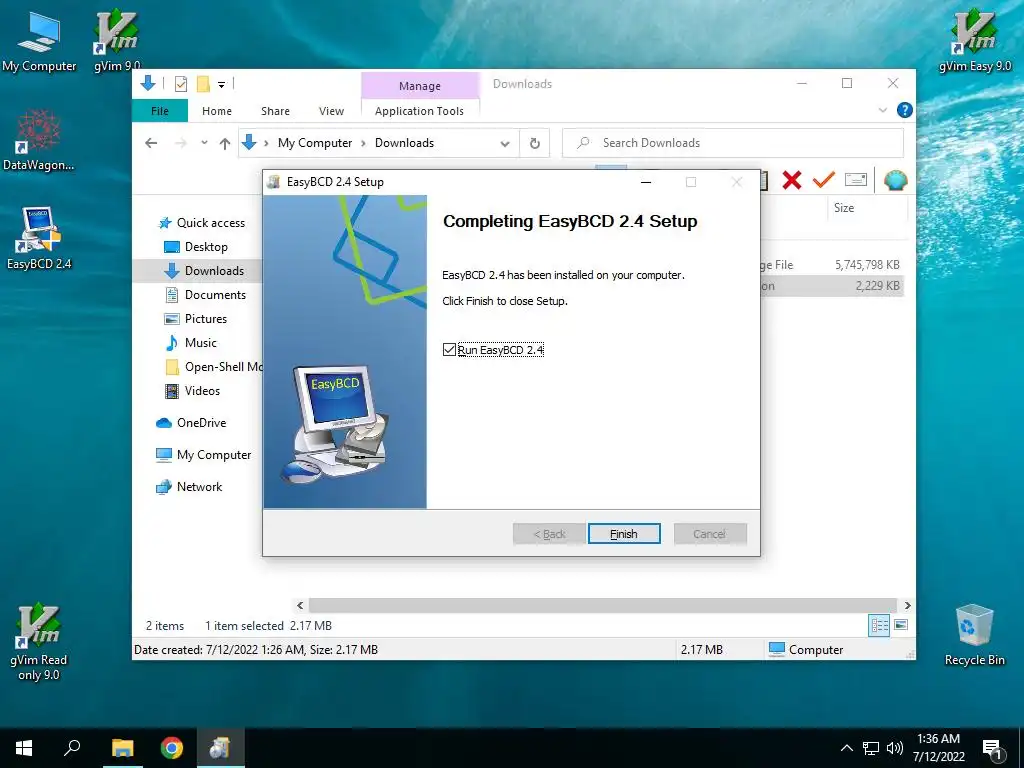
Task: Open the Recycle Bin
Action: (x=974, y=635)
